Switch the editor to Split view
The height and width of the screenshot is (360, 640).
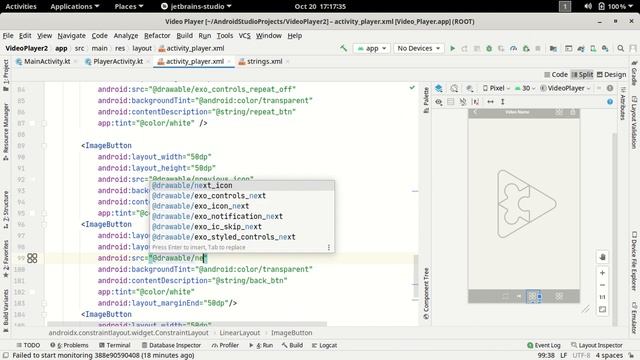582,75
